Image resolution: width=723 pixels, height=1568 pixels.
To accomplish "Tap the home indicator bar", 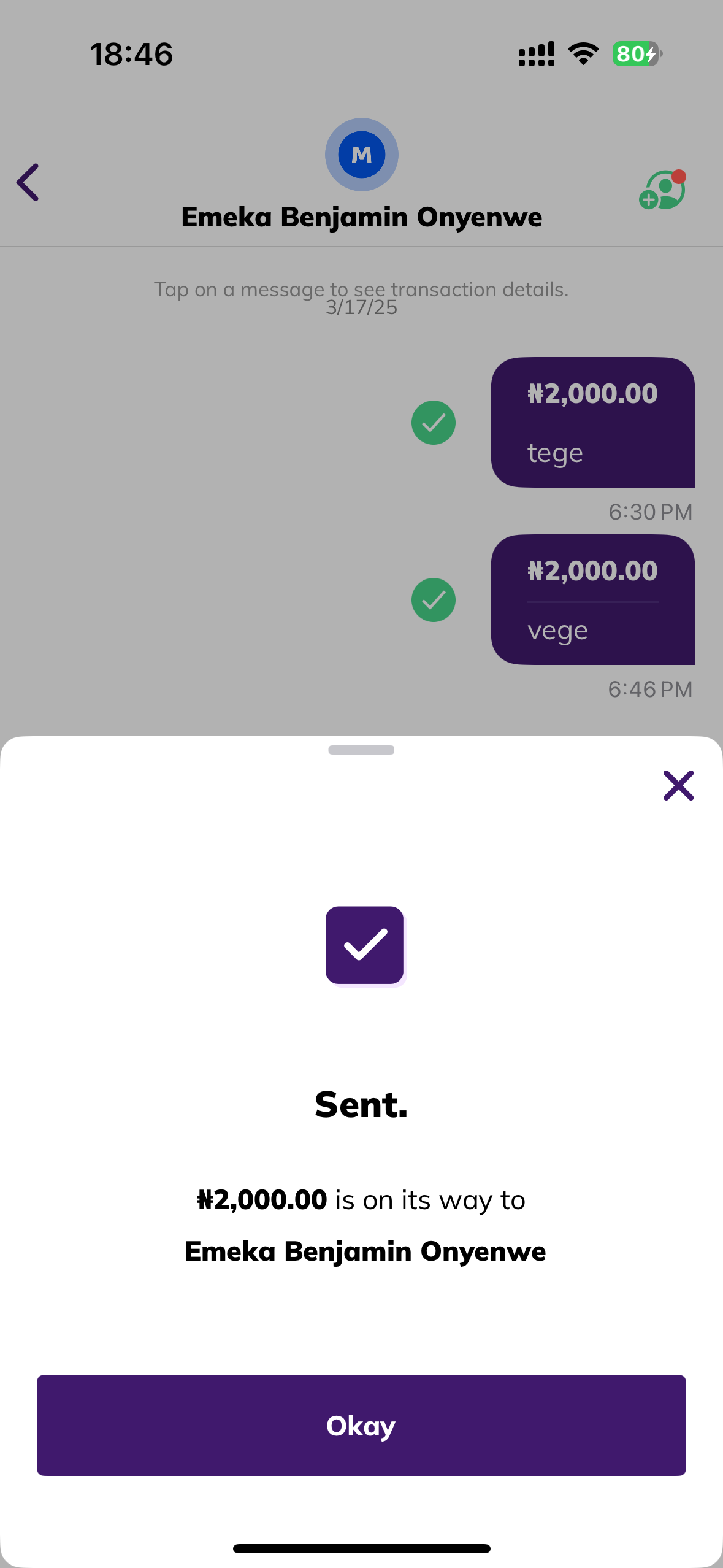I will [x=361, y=1548].
